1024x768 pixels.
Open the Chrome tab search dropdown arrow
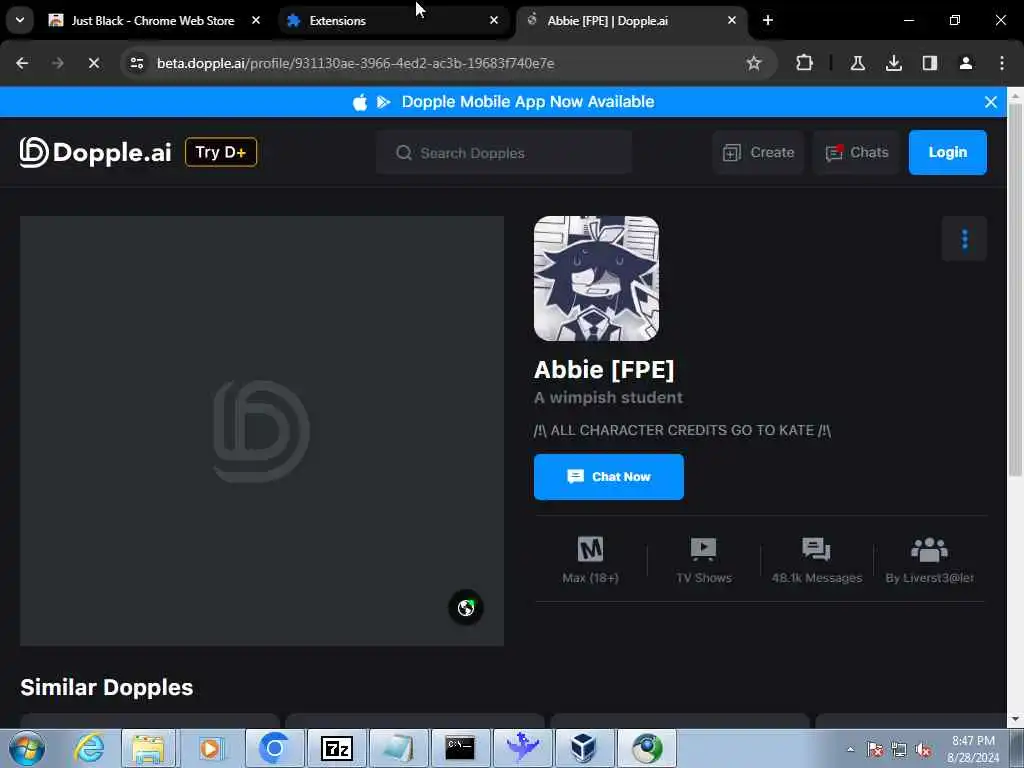pos(20,20)
